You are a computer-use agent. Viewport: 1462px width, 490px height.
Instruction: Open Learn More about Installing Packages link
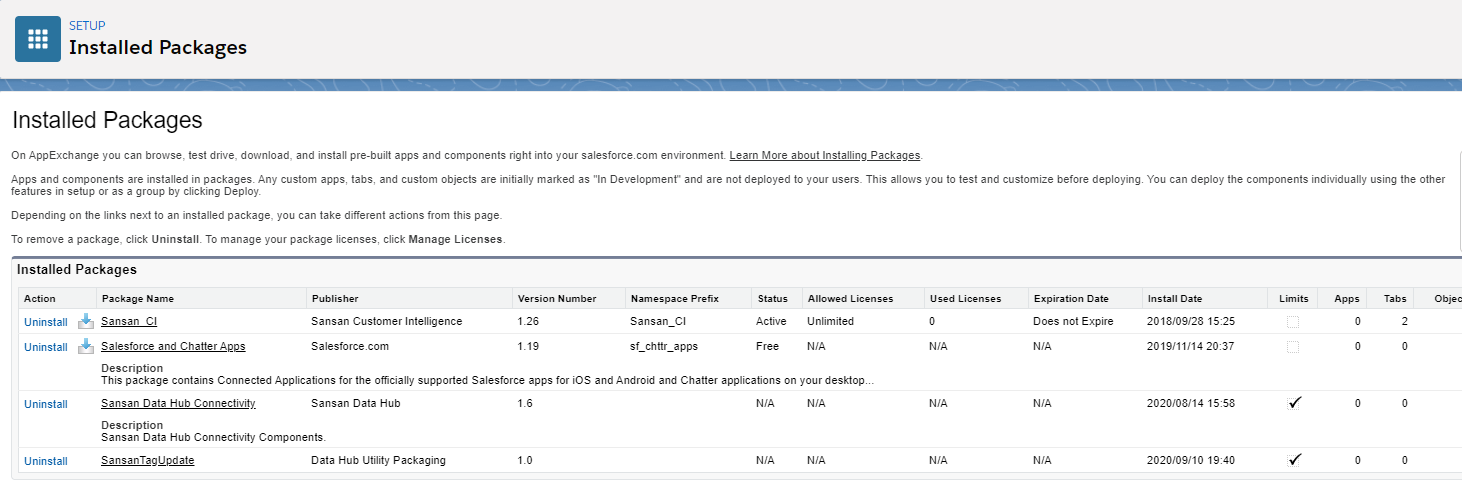[825, 155]
